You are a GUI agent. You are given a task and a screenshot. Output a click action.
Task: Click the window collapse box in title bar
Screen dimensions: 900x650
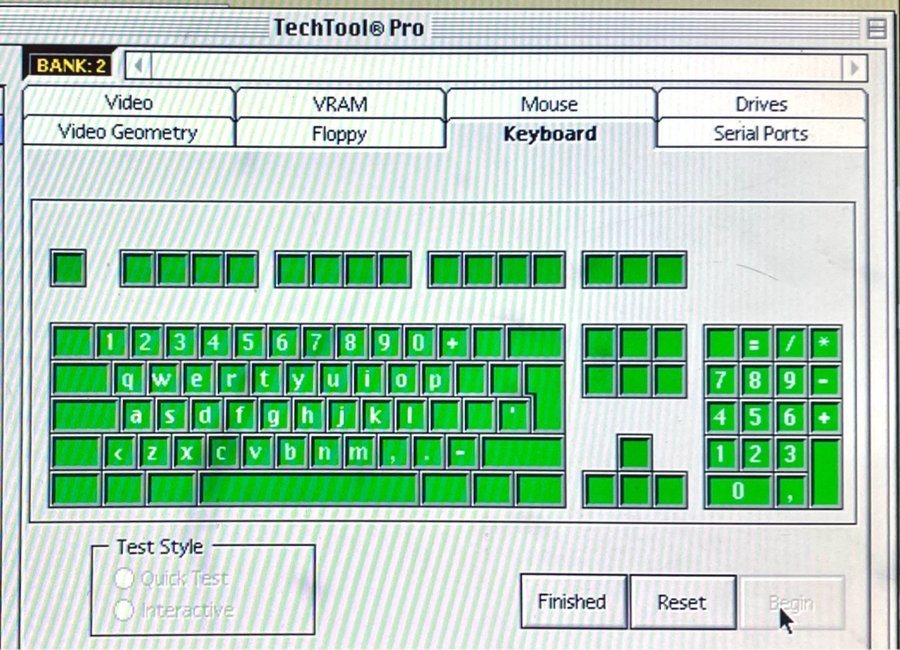(x=876, y=28)
